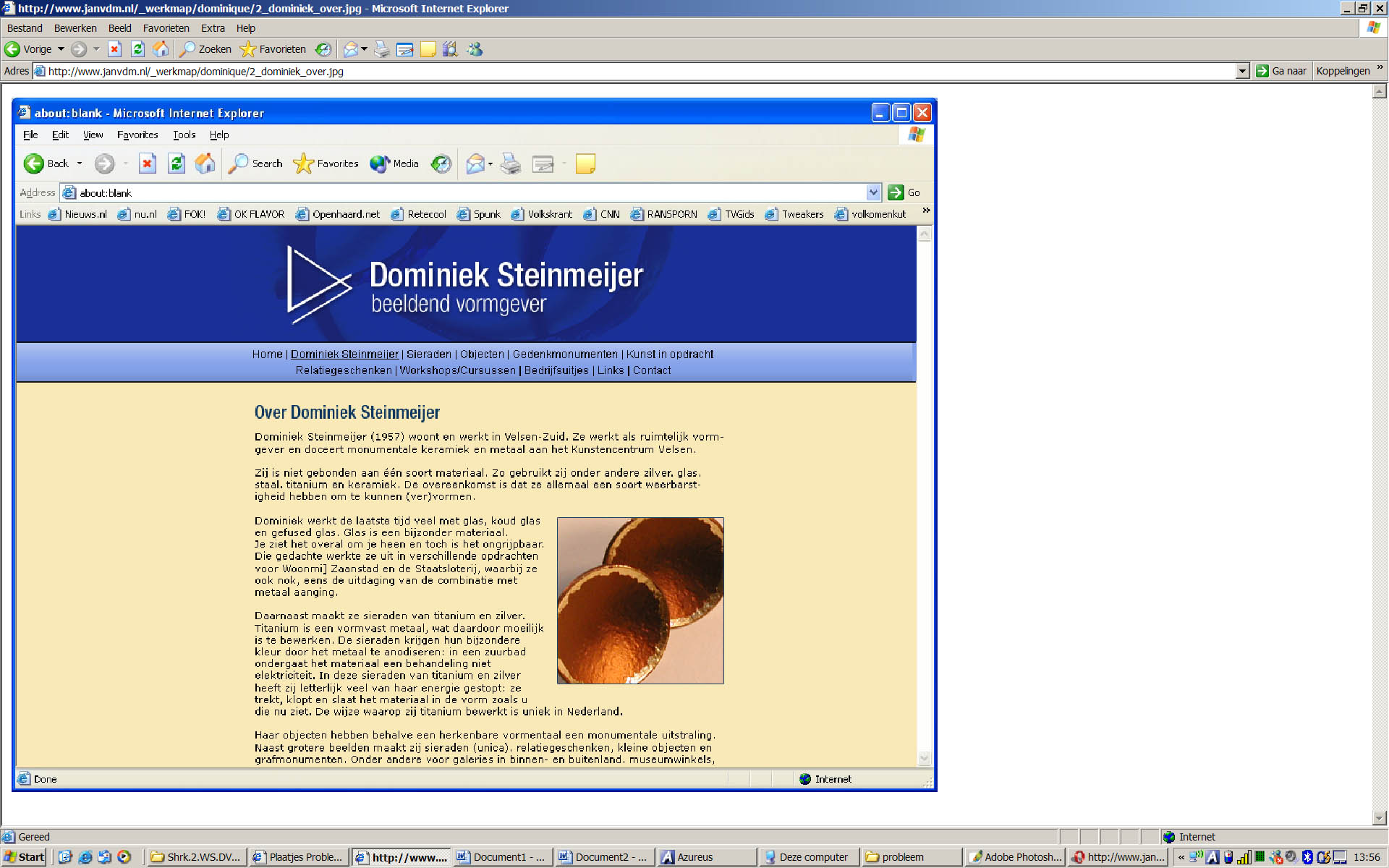The width and height of the screenshot is (1389, 868).
Task: Click the Print icon in the inner window toolbar
Action: click(x=511, y=163)
